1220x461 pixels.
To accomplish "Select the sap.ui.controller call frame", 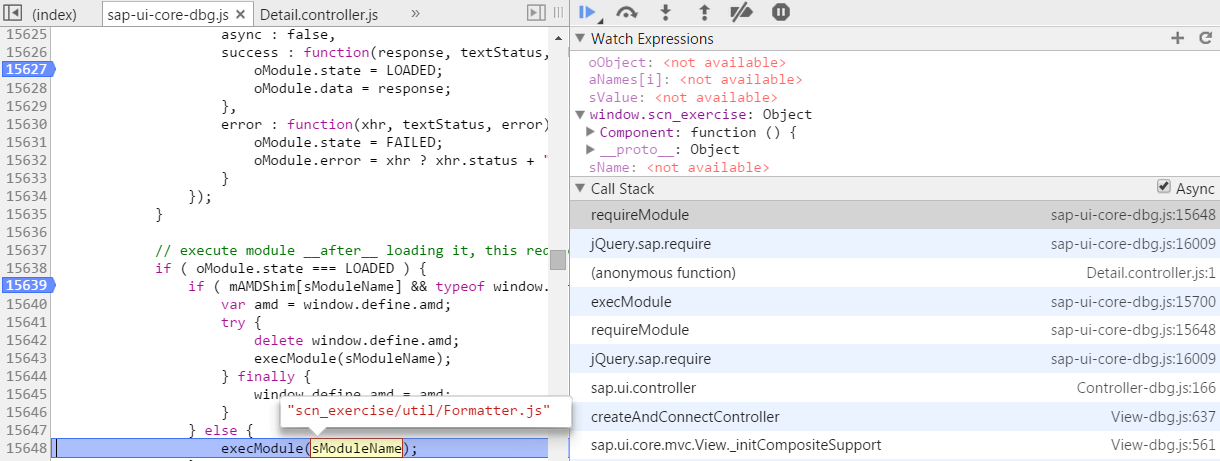I will pos(894,388).
